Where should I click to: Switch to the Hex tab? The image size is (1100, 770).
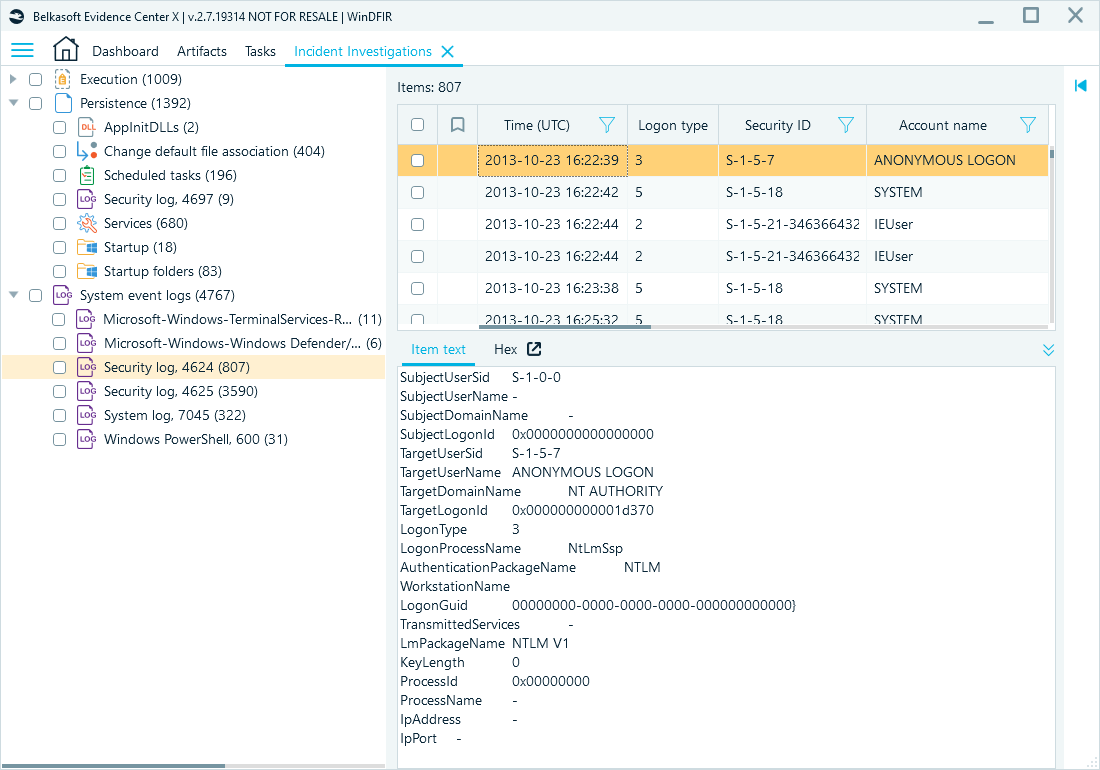[x=505, y=349]
